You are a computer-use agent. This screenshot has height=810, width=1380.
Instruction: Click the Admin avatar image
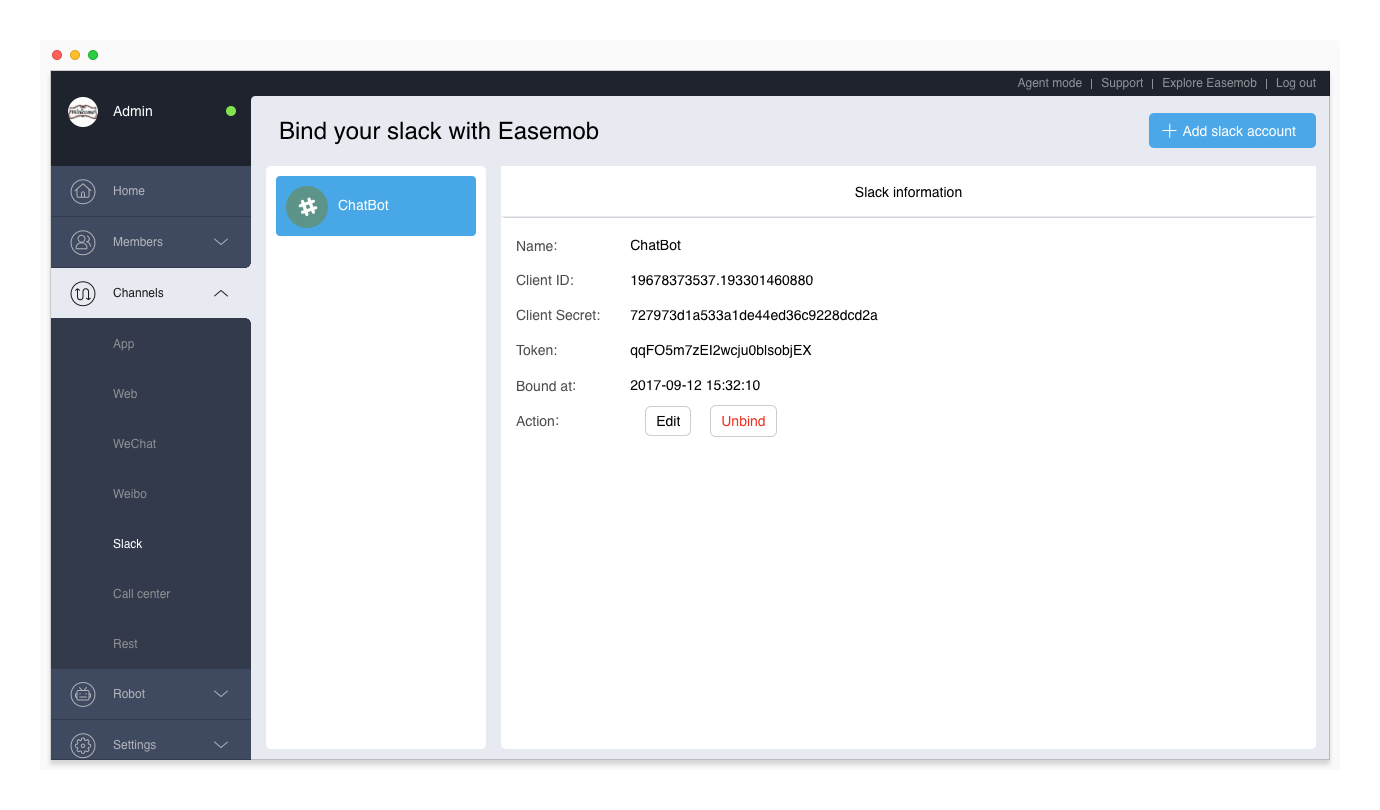[83, 112]
